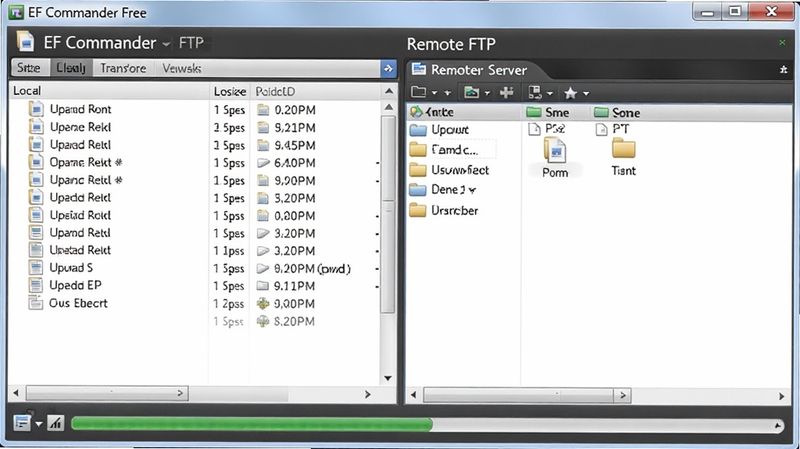Select the PS2 file in remote list
The width and height of the screenshot is (800, 449).
[547, 129]
